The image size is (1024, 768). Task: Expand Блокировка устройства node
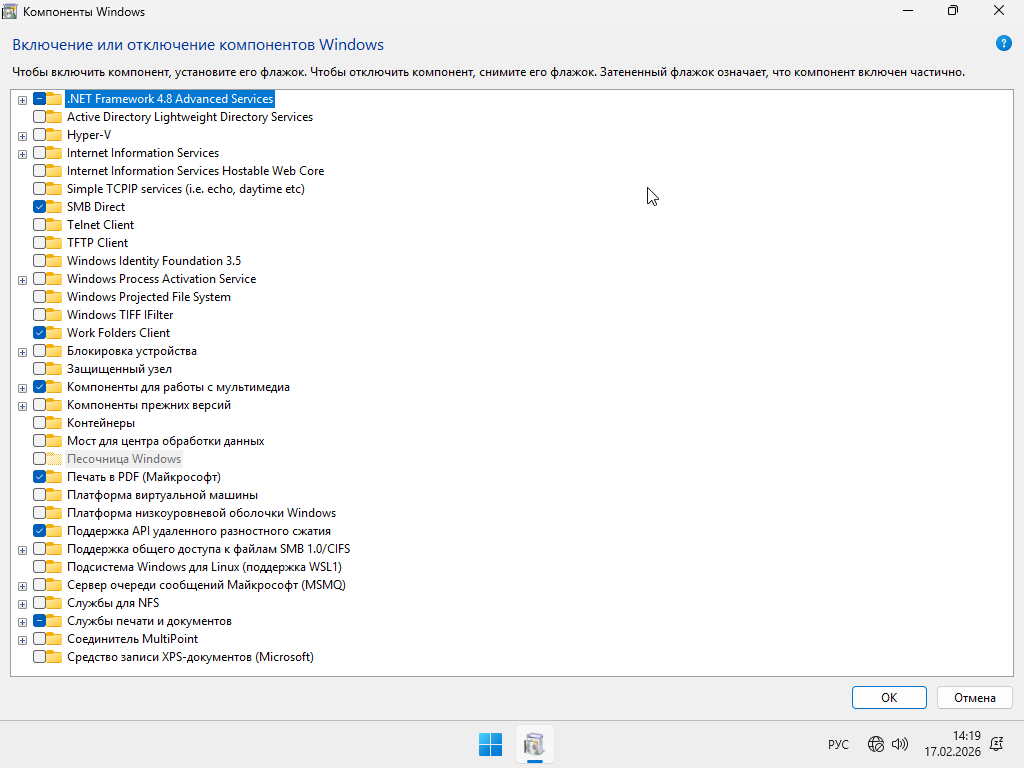(x=22, y=352)
